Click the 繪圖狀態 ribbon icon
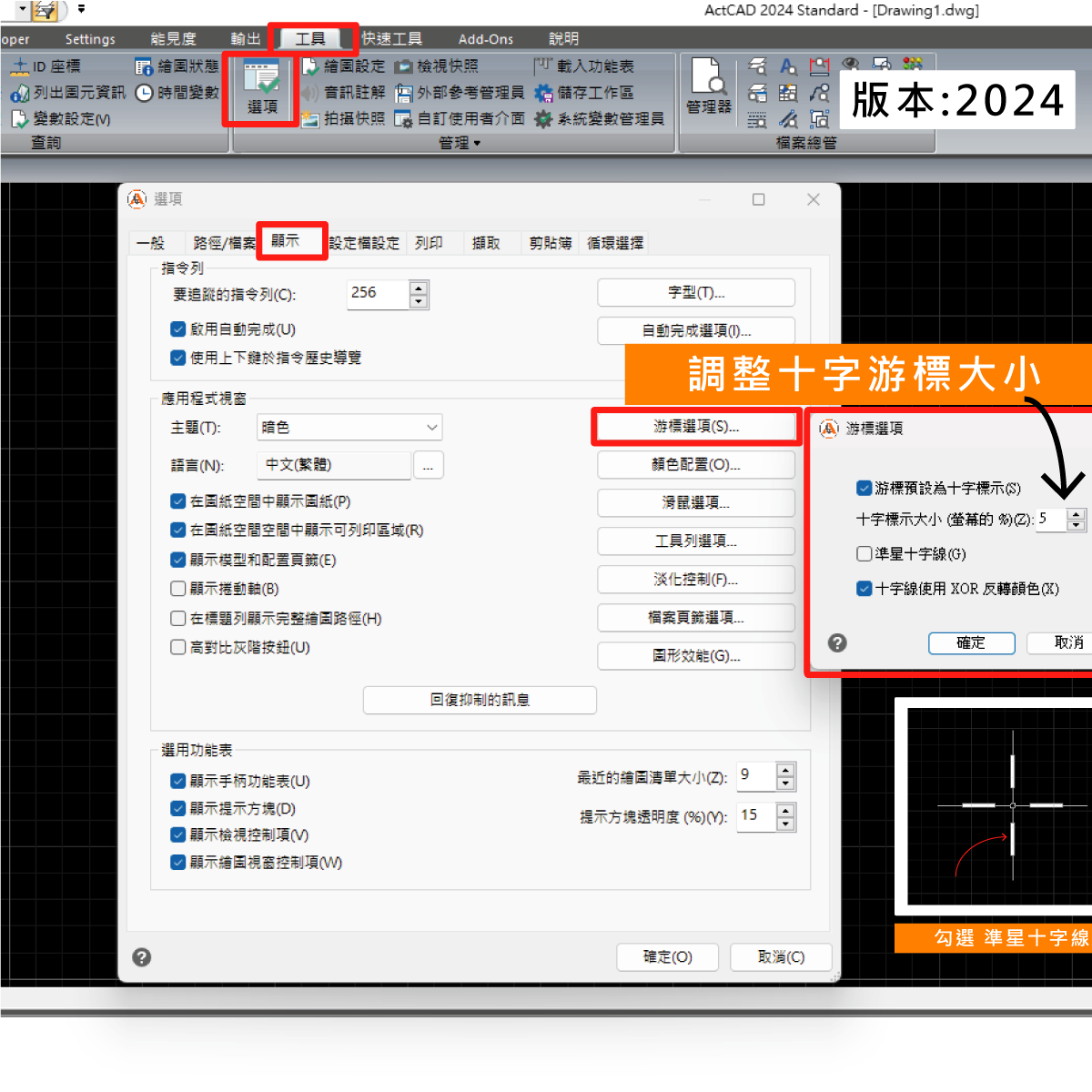 (144, 66)
